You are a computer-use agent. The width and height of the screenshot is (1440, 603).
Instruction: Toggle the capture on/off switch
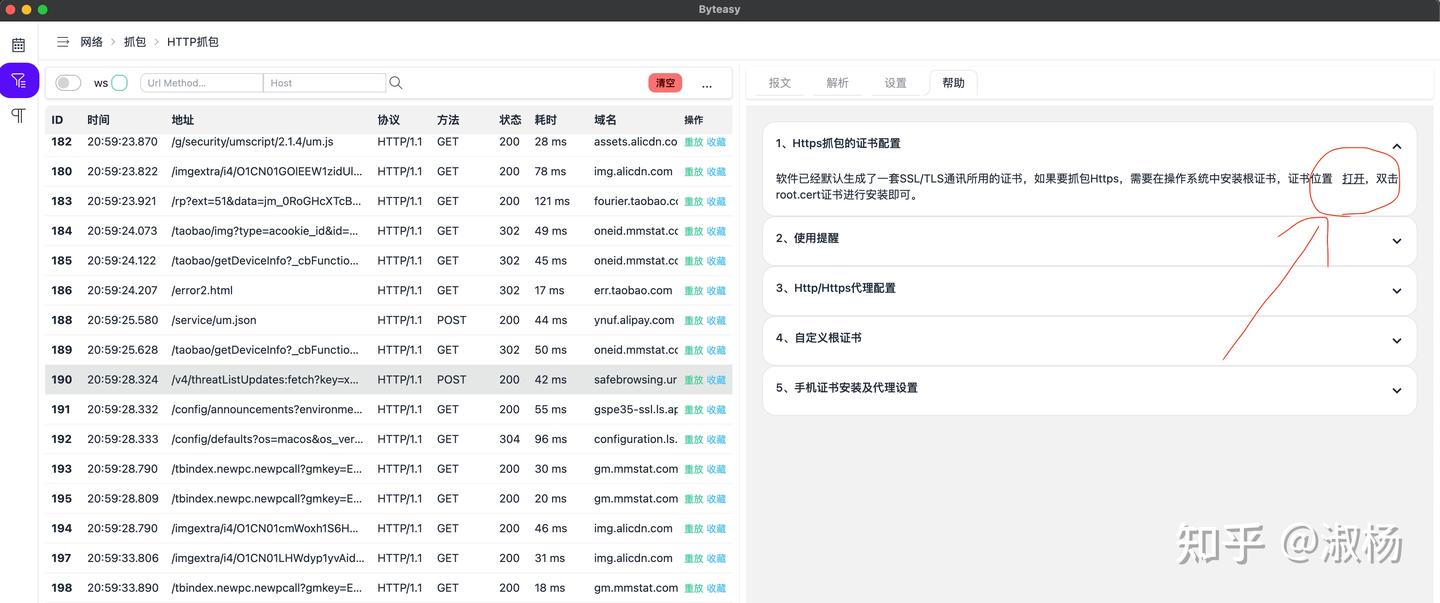point(68,83)
